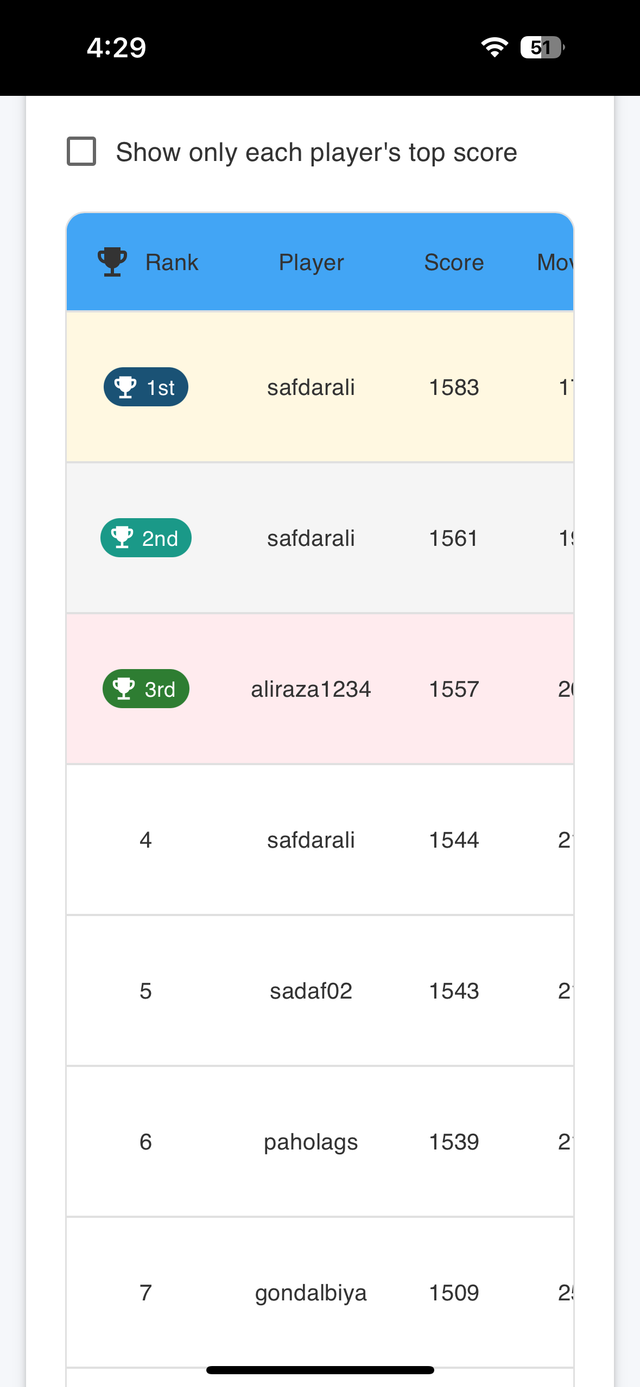Viewport: 640px width, 1387px height.
Task: Tap the 2nd place trophy badge
Action: coord(146,539)
